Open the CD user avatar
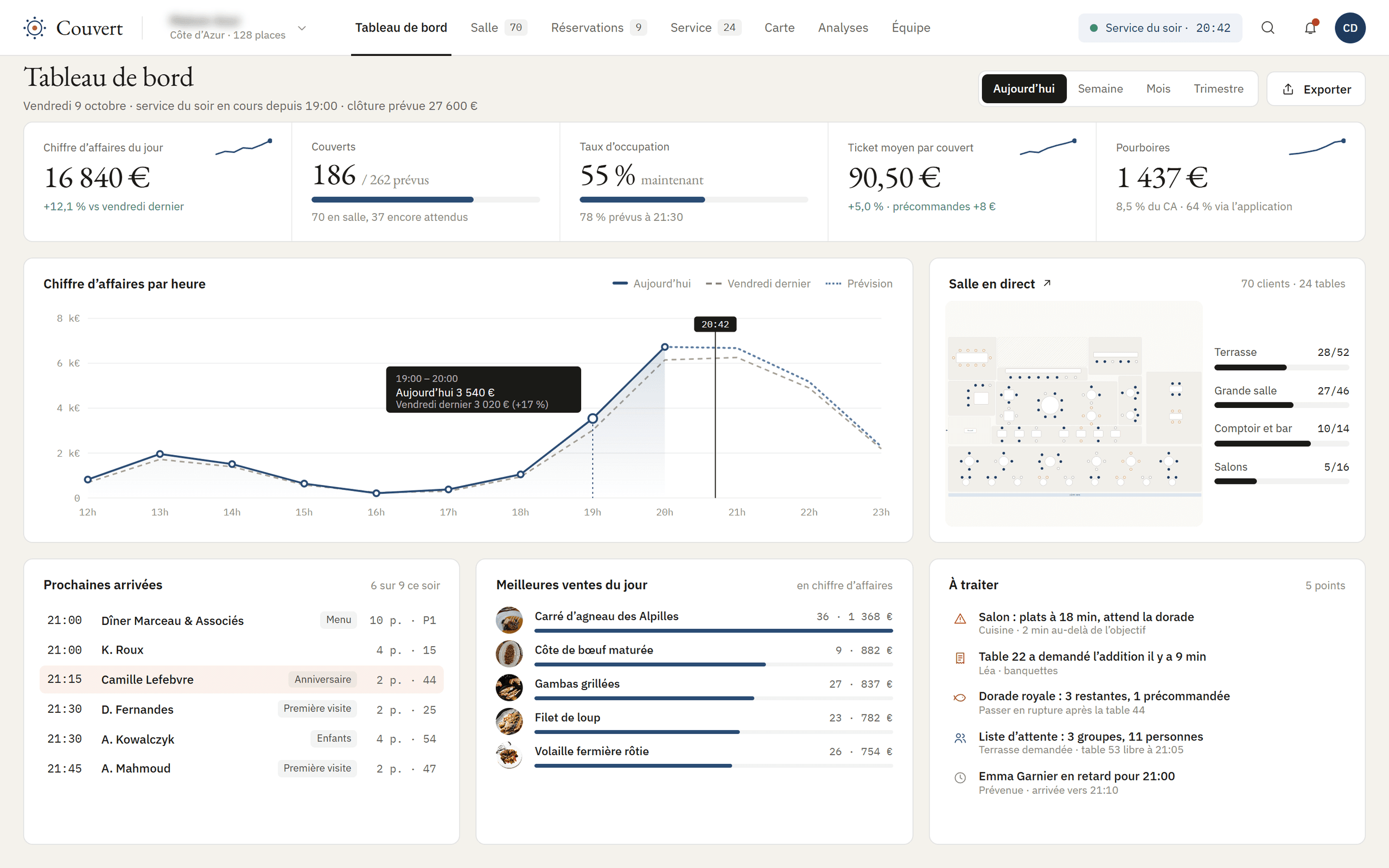Image resolution: width=1389 pixels, height=868 pixels. coord(1350,28)
